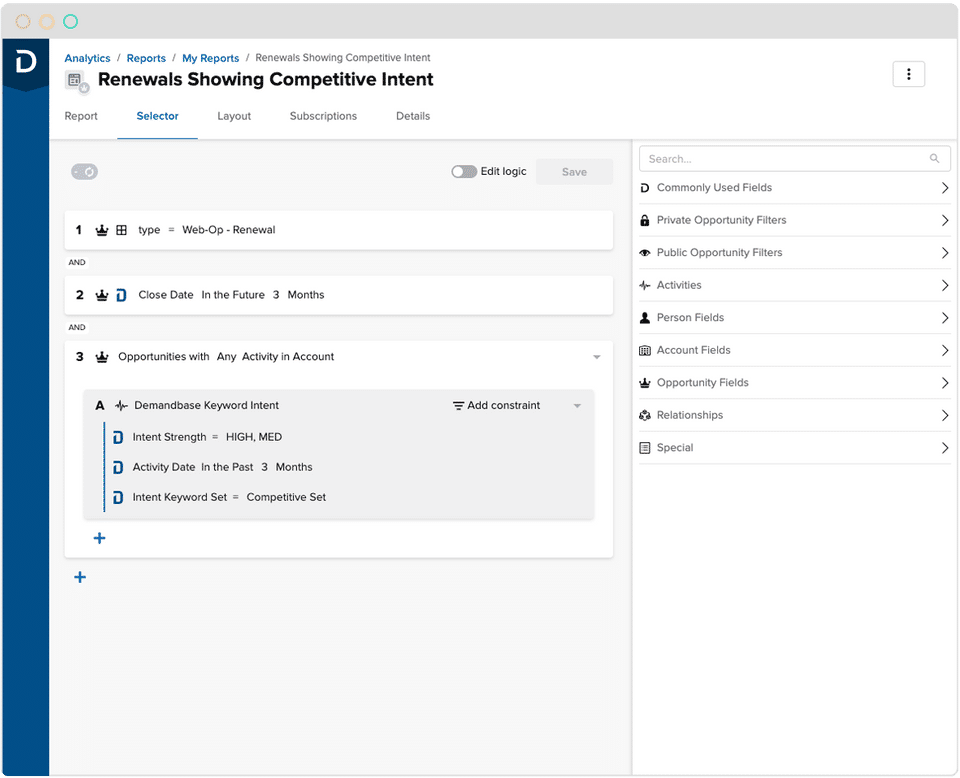
Task: Click the Demandbase logo in sidebar
Action: tap(26, 62)
